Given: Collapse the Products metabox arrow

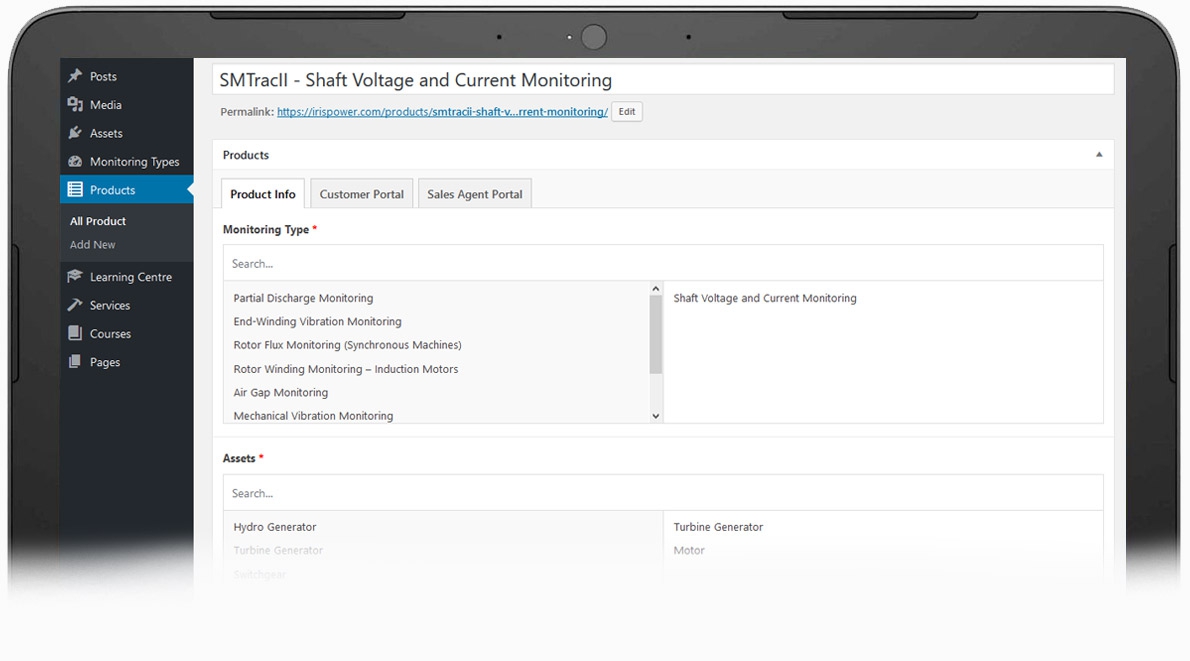Looking at the screenshot, I should [1099, 155].
